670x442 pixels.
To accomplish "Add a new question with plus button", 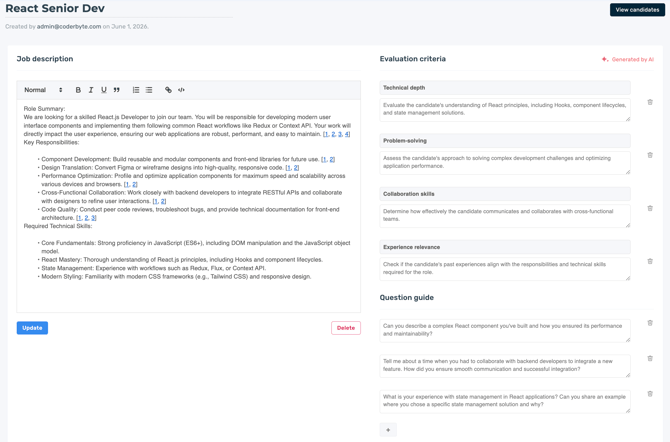I will point(388,430).
